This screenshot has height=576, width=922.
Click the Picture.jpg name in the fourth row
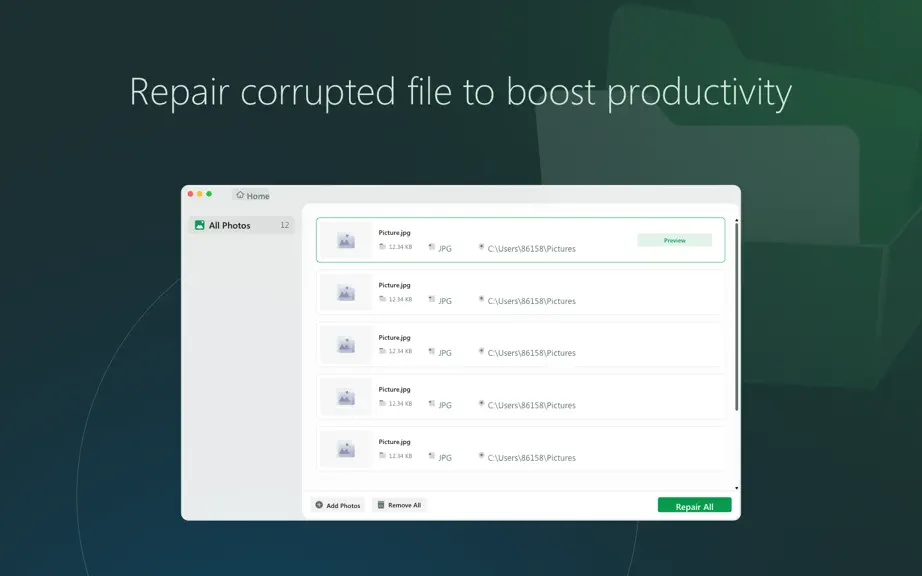tap(395, 389)
